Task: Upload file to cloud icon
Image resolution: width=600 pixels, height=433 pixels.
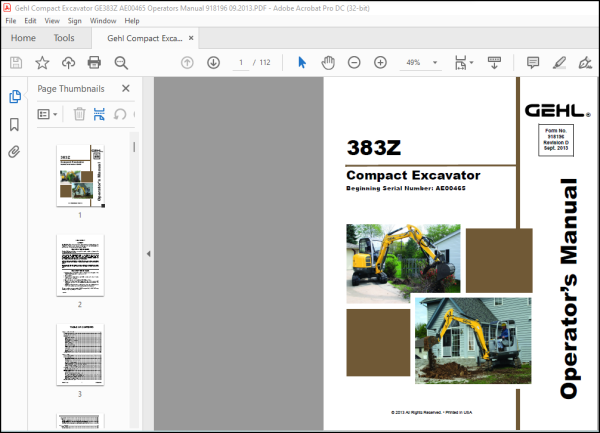Action: 68,62
